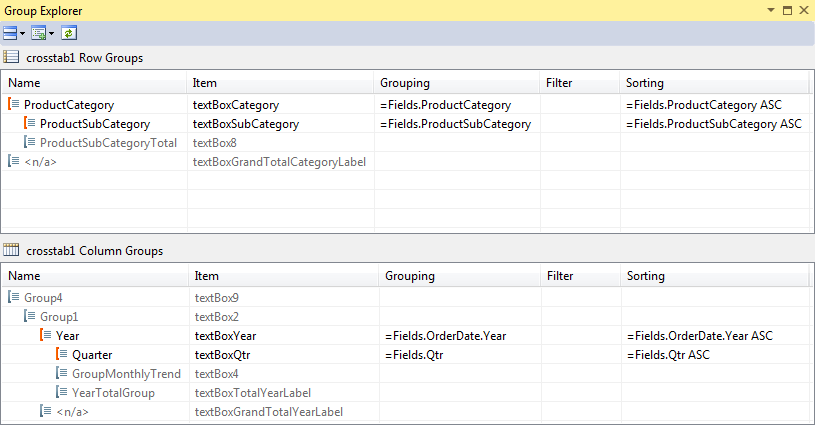
Task: Click Sorting column header in Column Groups
Action: click(x=715, y=276)
